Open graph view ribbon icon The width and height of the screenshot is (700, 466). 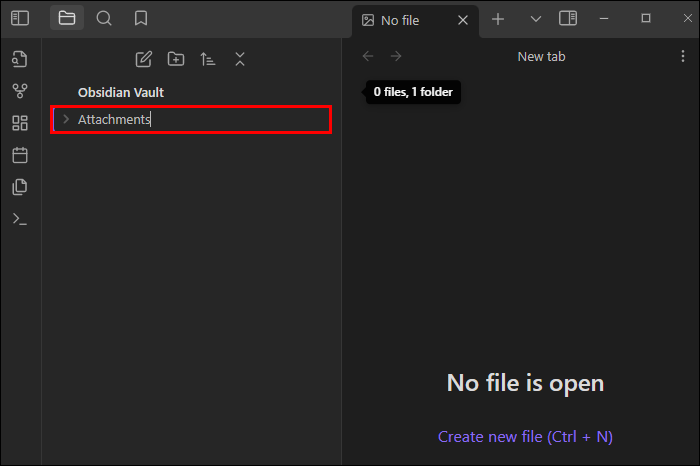pyautogui.click(x=20, y=91)
